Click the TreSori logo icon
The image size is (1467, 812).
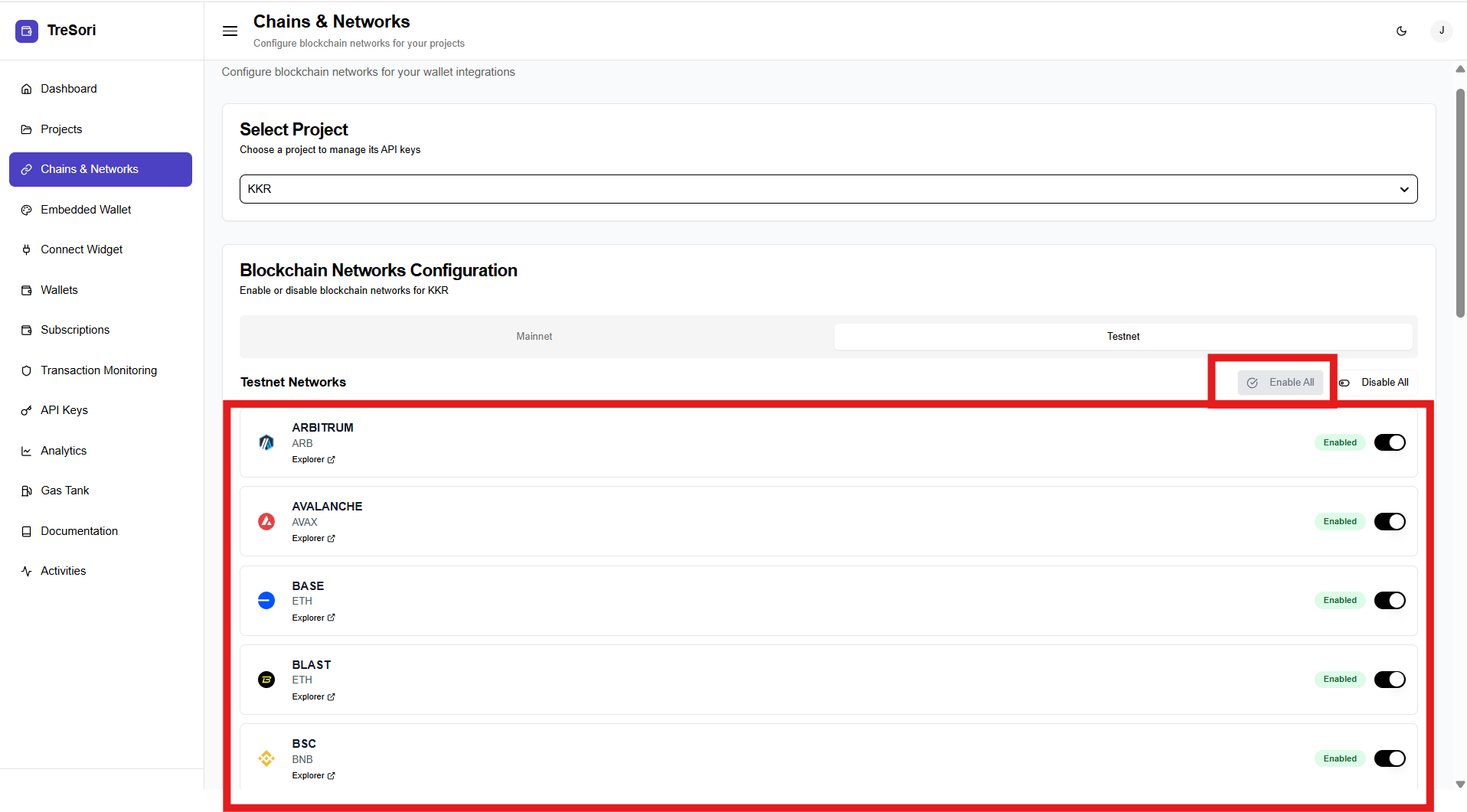pyautogui.click(x=27, y=31)
